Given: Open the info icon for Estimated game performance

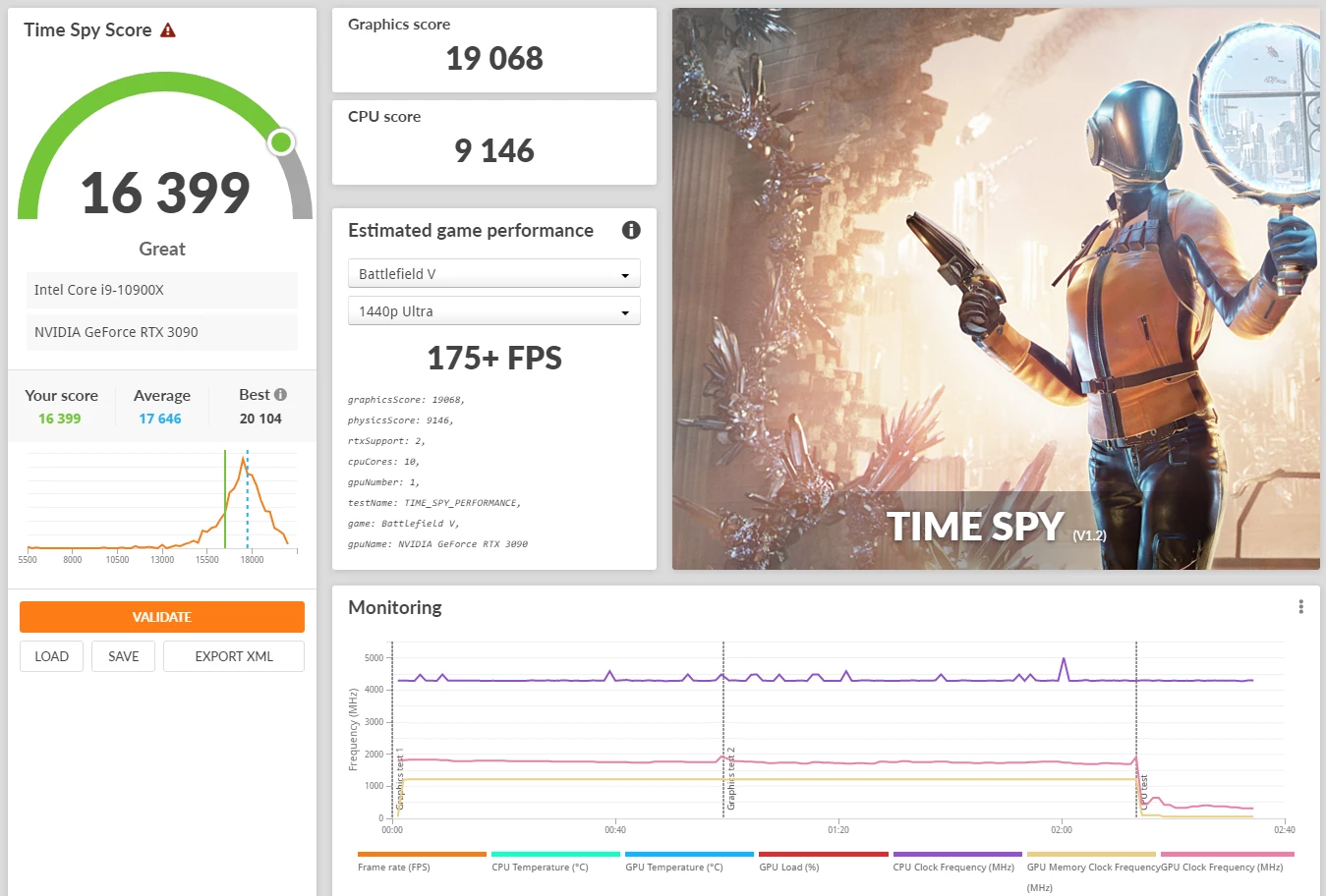Looking at the screenshot, I should pos(631,230).
